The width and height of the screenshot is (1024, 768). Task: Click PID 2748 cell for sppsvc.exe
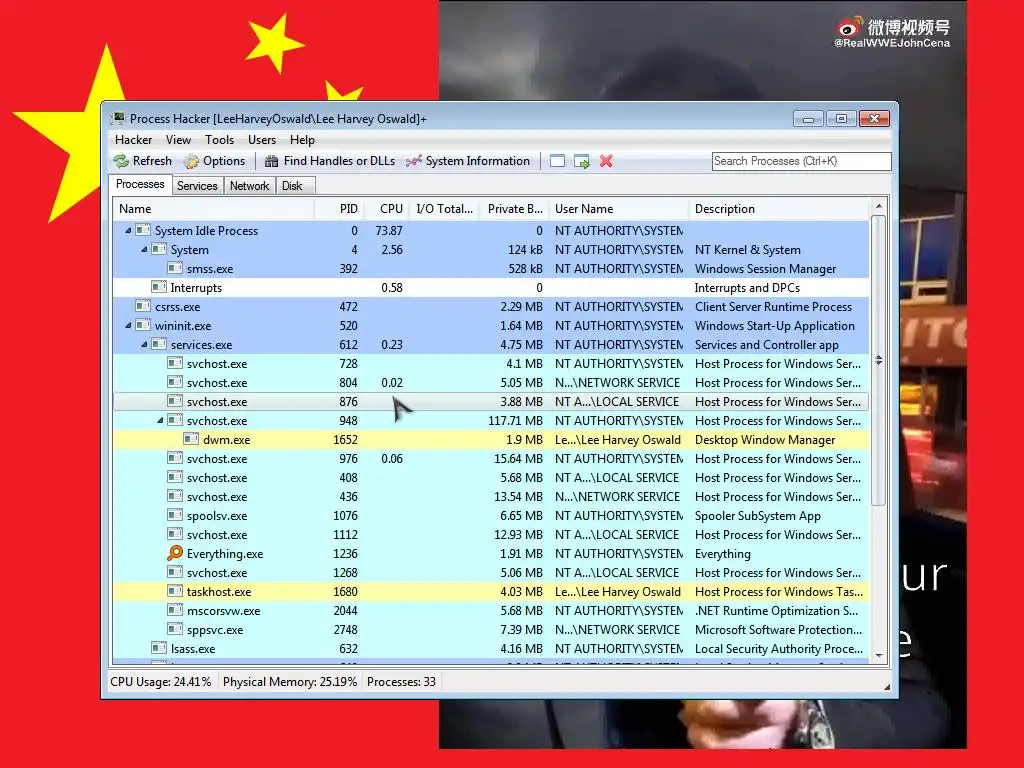(345, 630)
